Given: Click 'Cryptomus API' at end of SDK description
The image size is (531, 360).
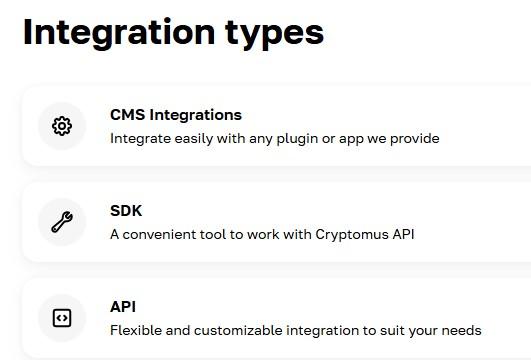Looking at the screenshot, I should [365, 234].
